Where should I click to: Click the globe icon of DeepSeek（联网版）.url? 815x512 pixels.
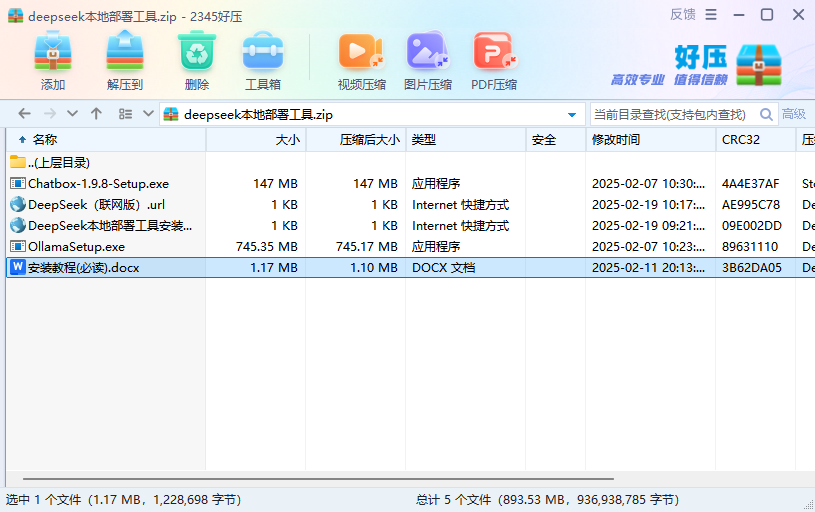pos(18,204)
